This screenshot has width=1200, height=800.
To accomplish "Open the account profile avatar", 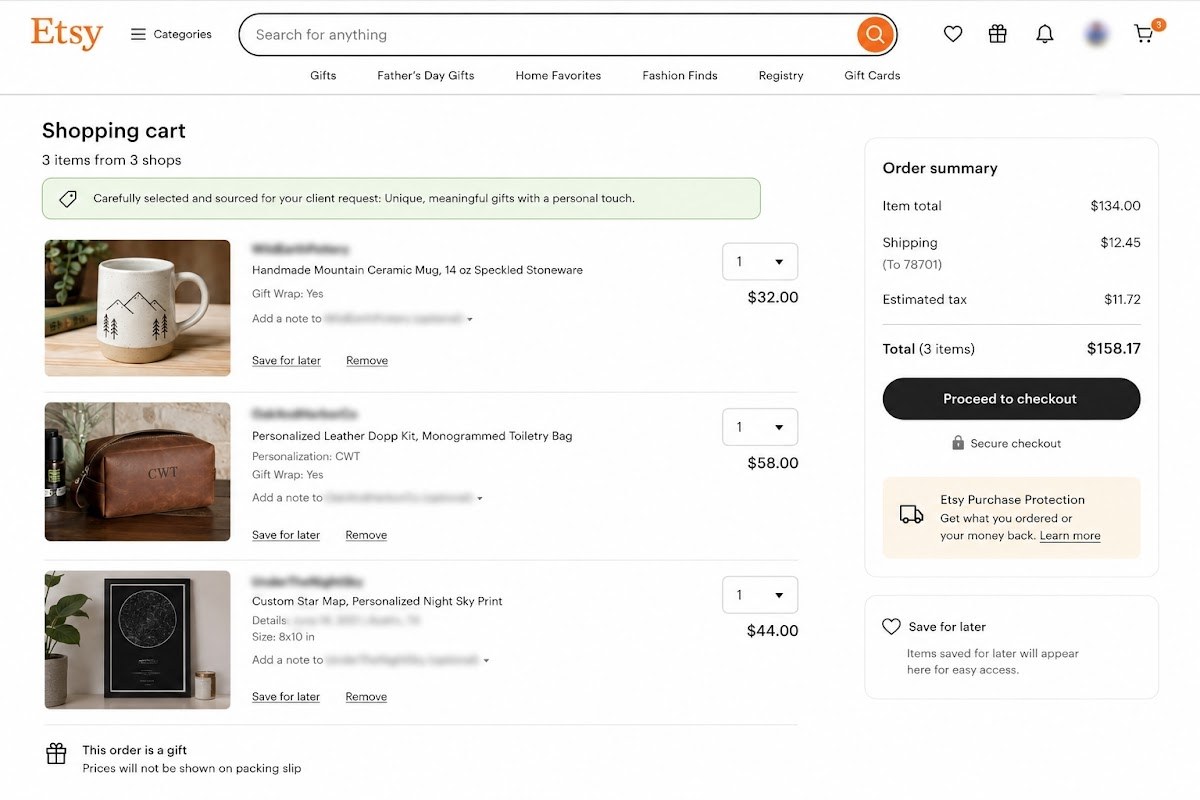I will [1095, 34].
